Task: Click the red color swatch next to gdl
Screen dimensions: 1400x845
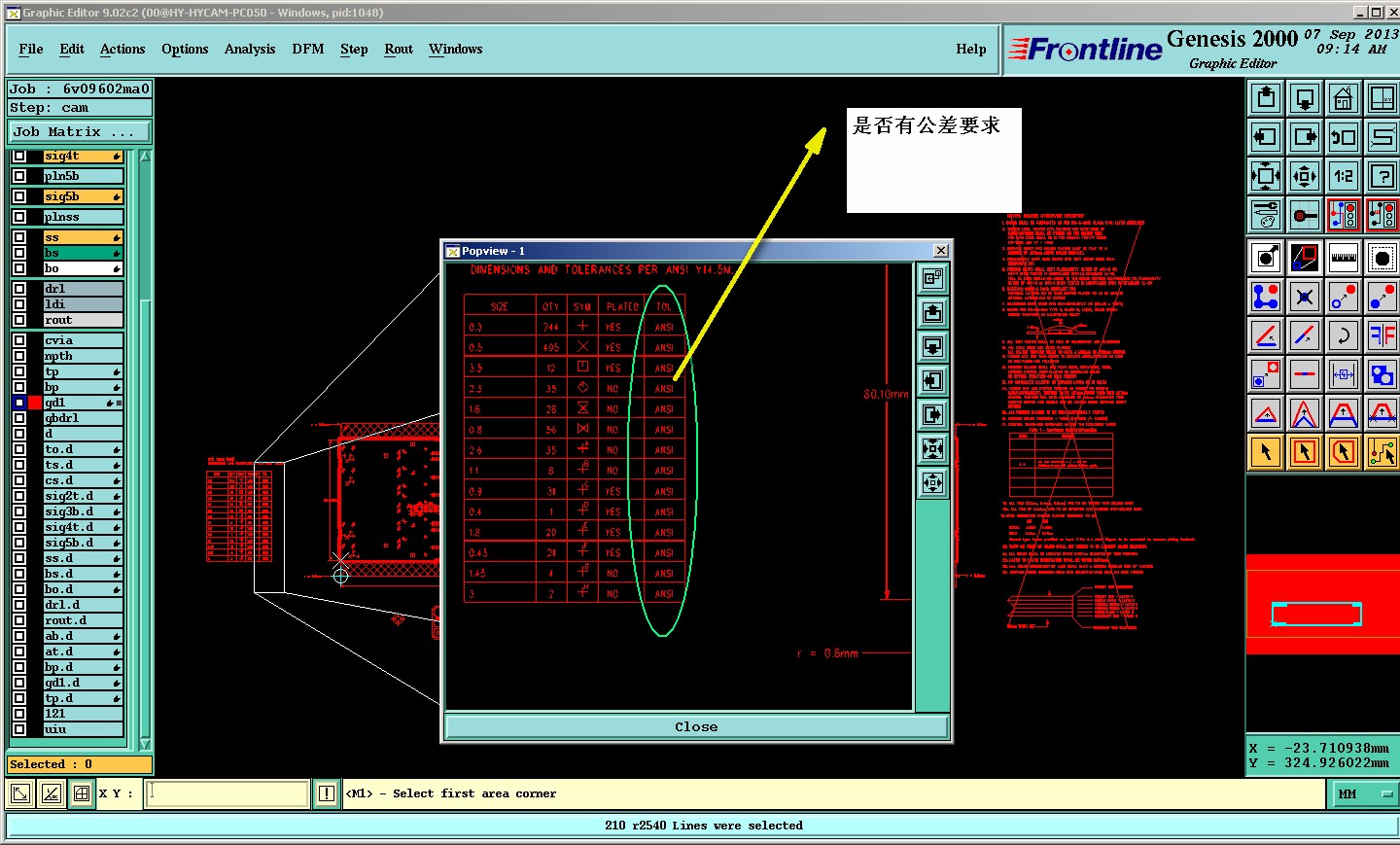Action: [x=35, y=403]
